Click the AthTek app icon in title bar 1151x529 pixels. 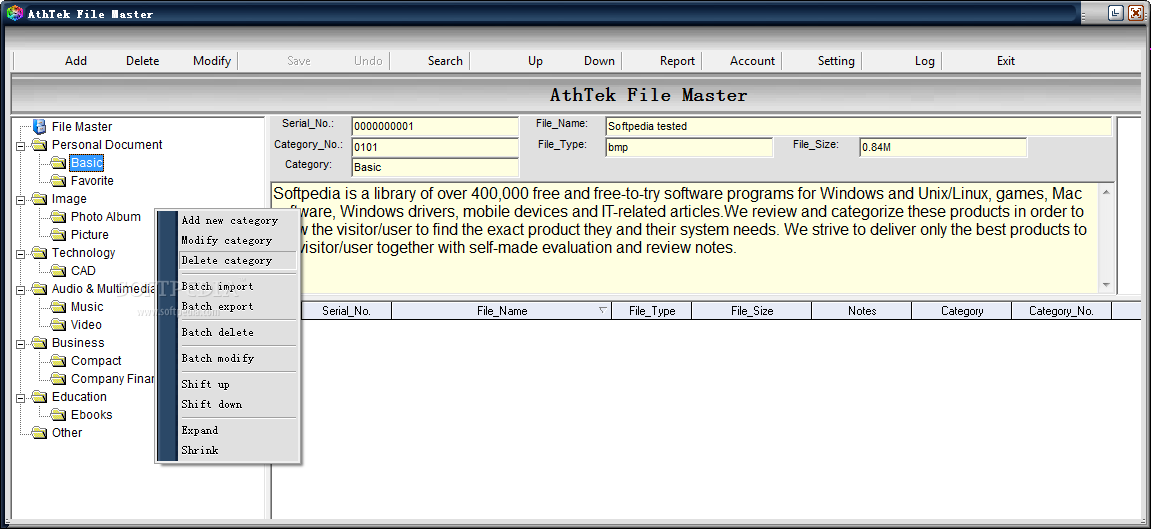tap(15, 13)
